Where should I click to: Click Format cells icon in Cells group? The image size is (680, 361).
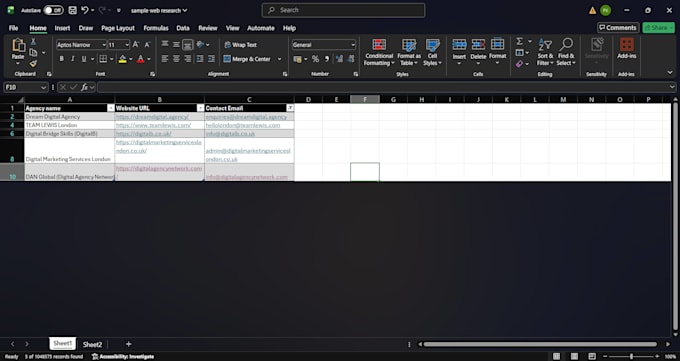coord(497,44)
